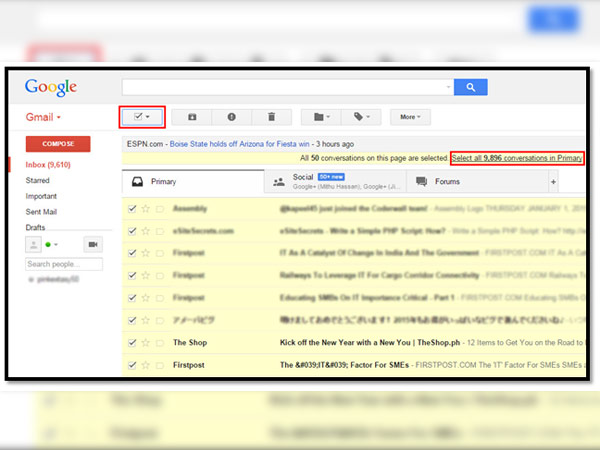This screenshot has height=450, width=600.
Task: Open the Gmail dropdown menu
Action: [x=43, y=117]
